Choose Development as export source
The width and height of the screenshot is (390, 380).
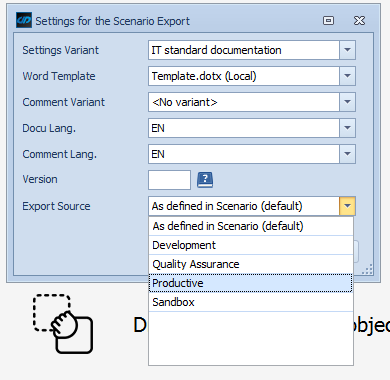click(x=251, y=245)
